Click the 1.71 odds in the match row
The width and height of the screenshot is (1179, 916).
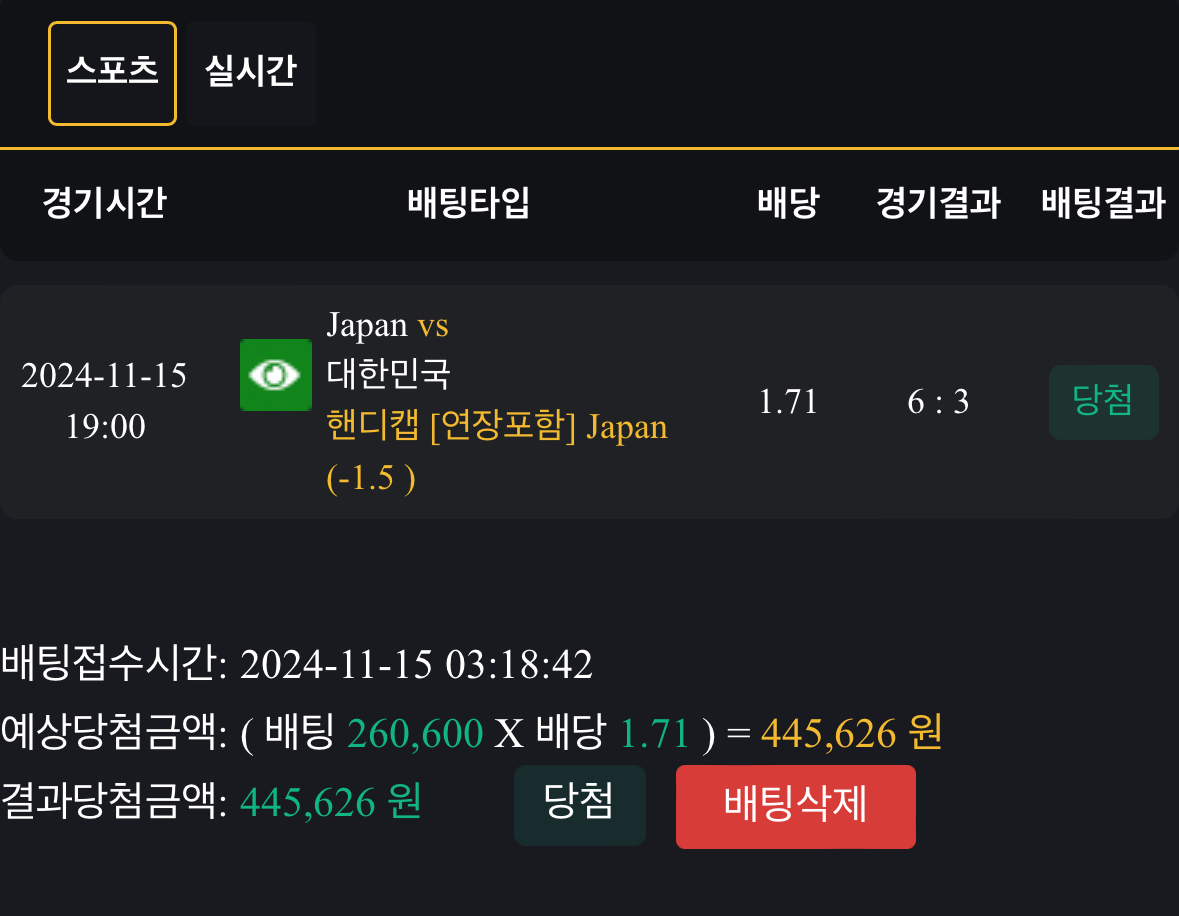point(788,402)
